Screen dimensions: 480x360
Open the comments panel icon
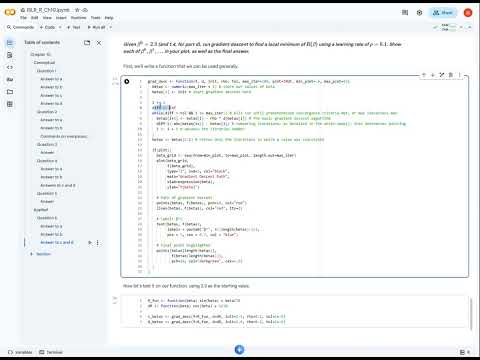pyautogui.click(x=405, y=13)
